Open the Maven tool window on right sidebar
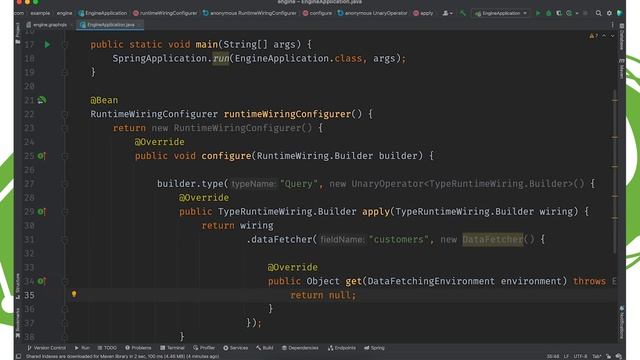The width and height of the screenshot is (640, 360). (622, 69)
